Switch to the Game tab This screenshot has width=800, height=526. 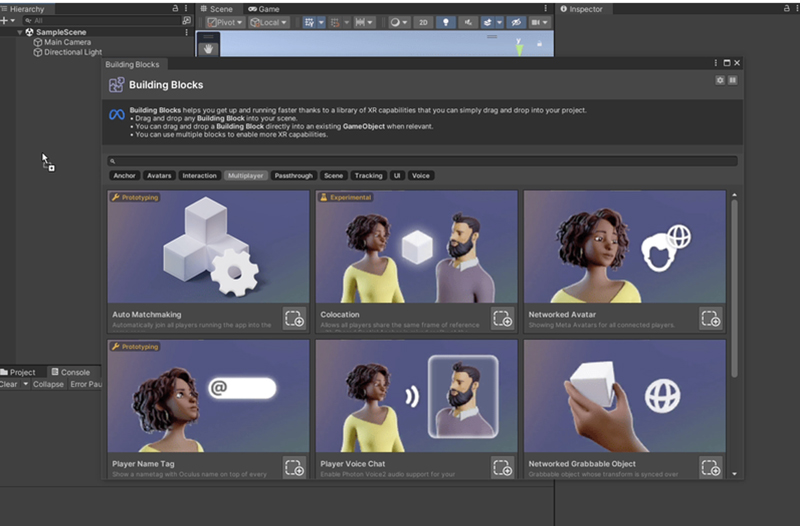point(264,9)
